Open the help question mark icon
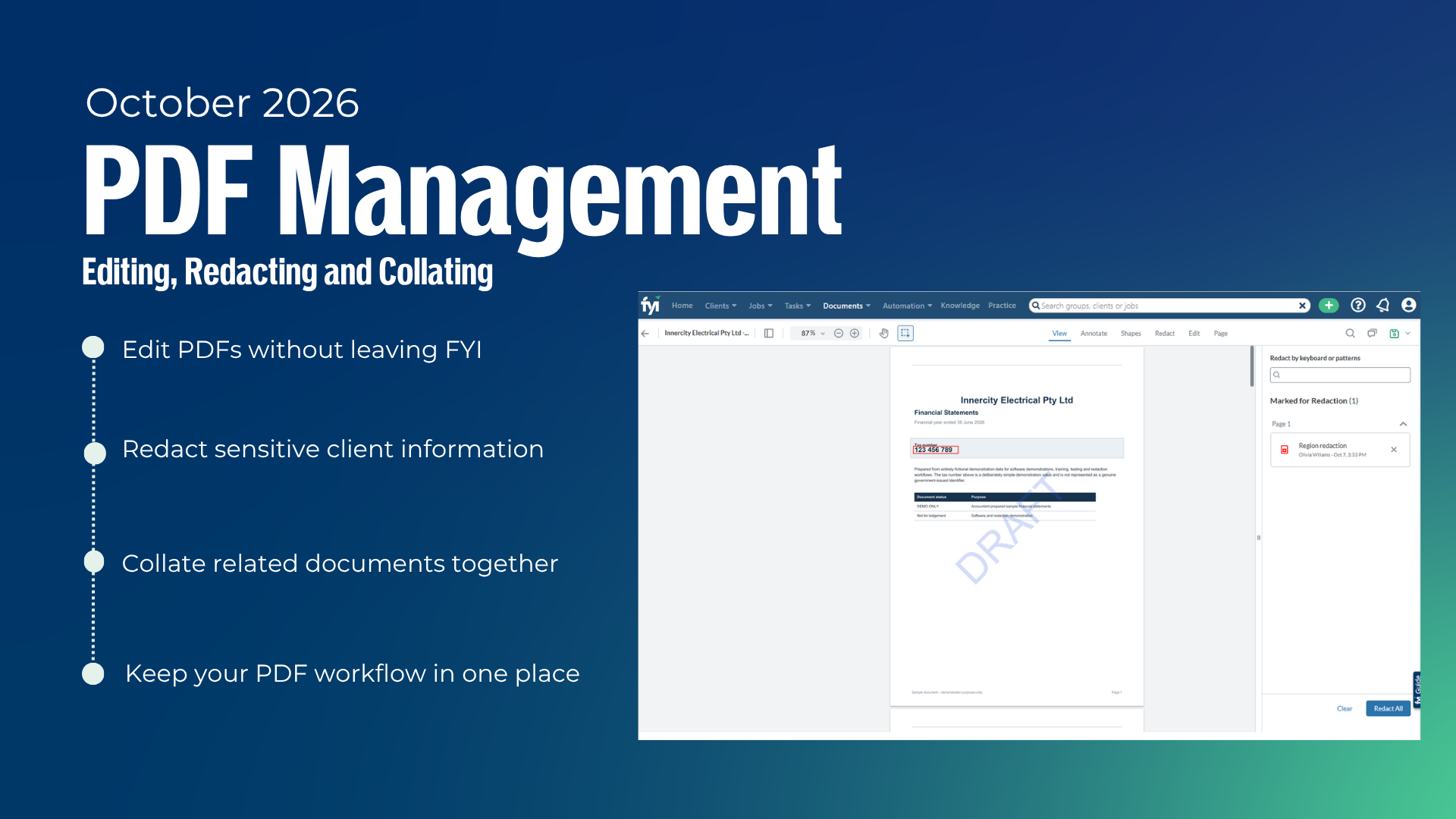This screenshot has width=1456, height=819. coord(1358,305)
